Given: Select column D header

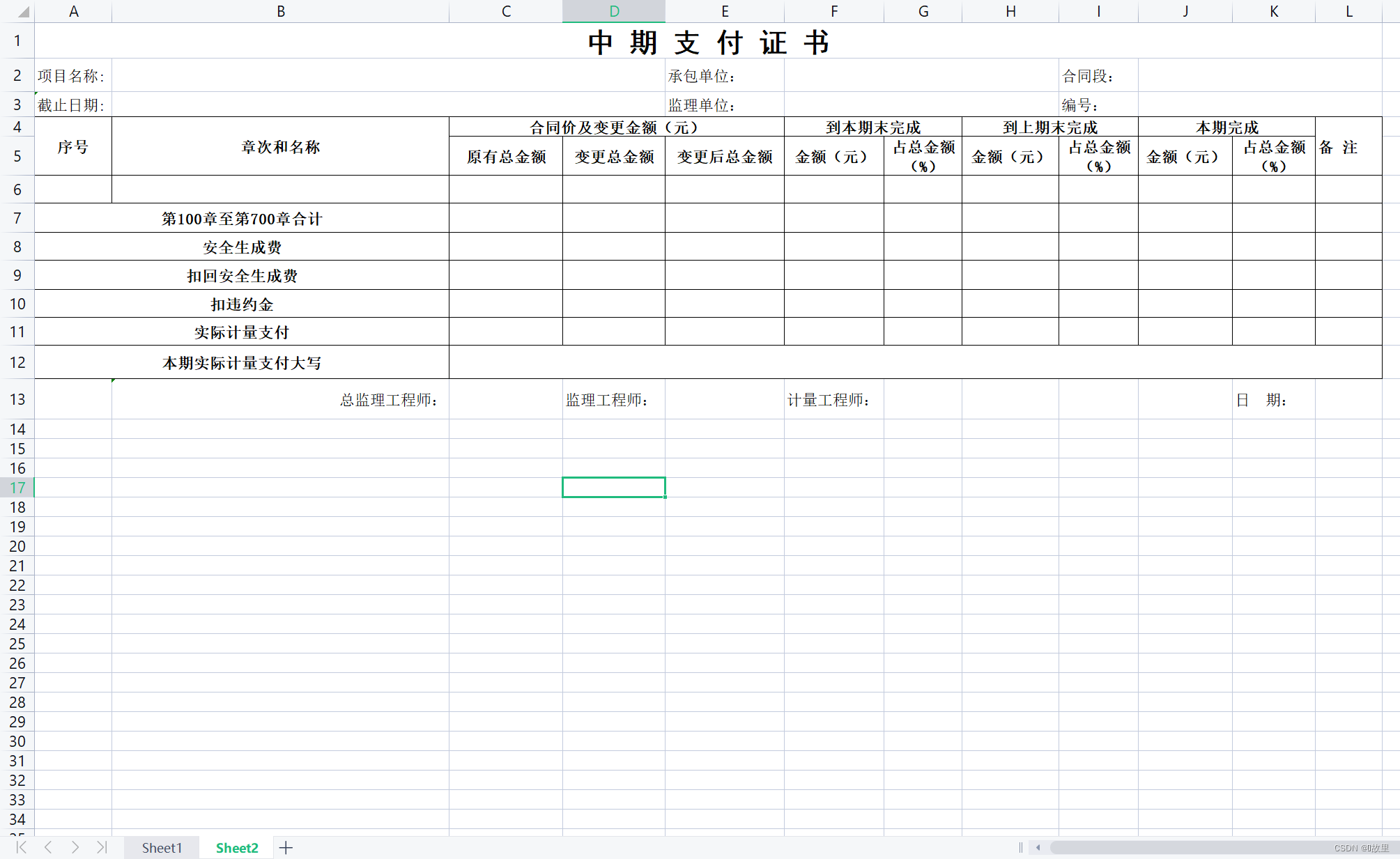Looking at the screenshot, I should tap(613, 11).
